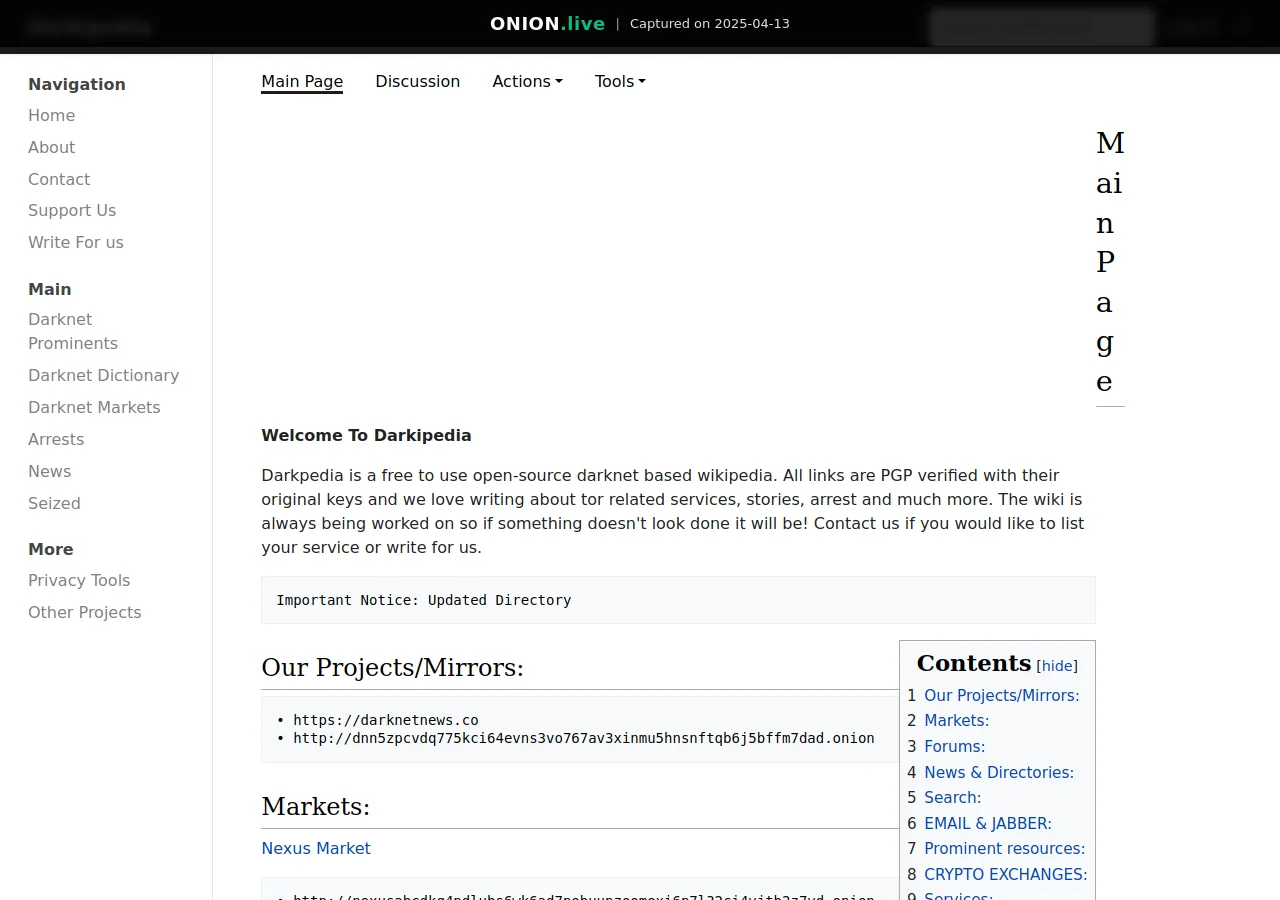Screen dimensions: 1280x900
Task: View the Seized page
Action: (x=54, y=503)
